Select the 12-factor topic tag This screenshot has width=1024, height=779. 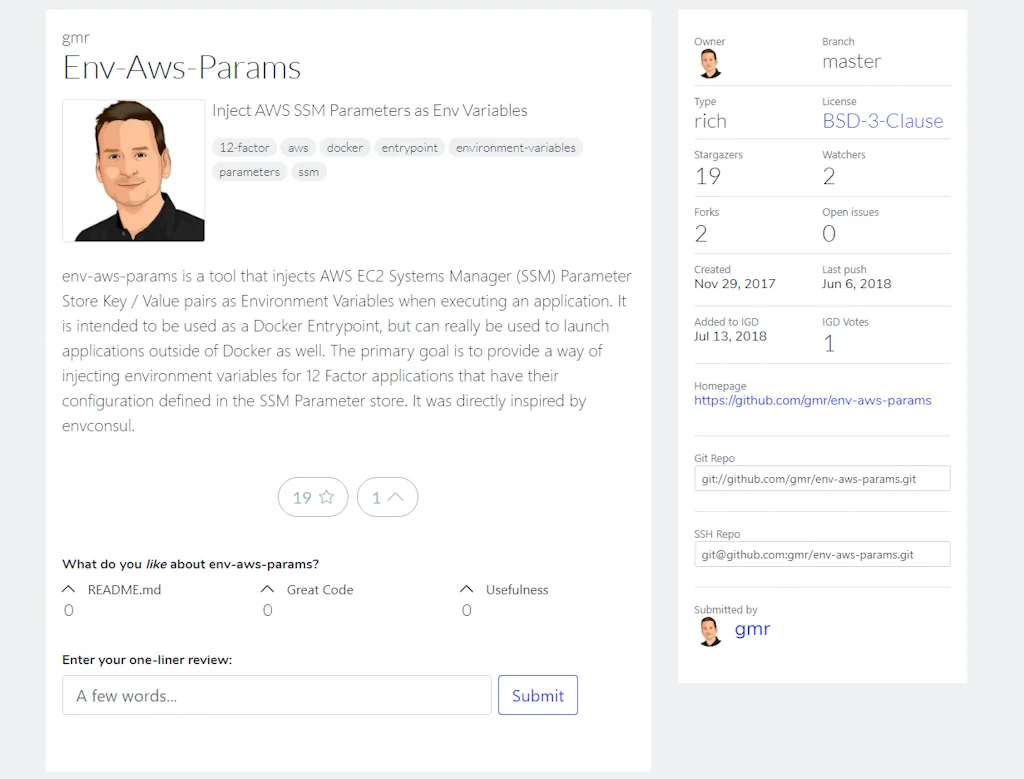click(244, 148)
